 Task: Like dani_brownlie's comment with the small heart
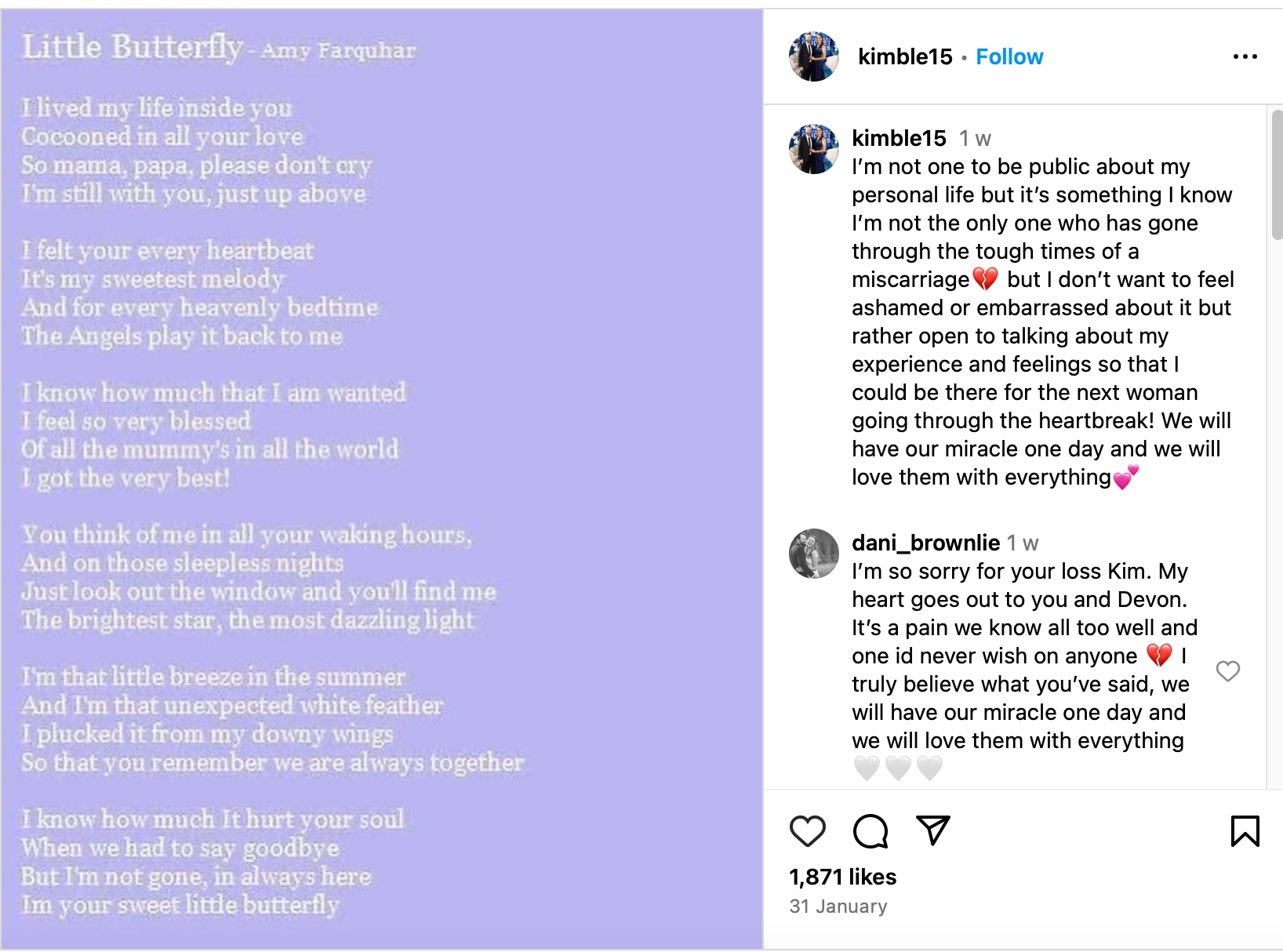tap(1227, 671)
